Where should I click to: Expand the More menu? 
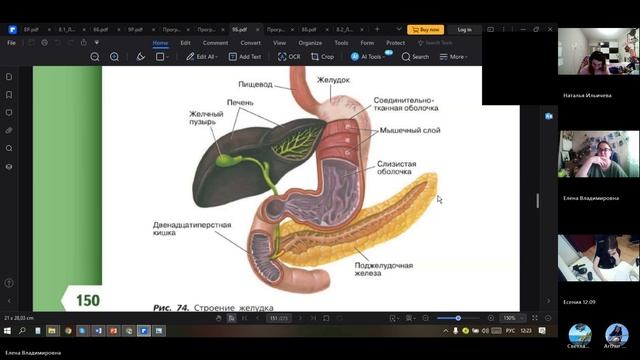coord(453,57)
